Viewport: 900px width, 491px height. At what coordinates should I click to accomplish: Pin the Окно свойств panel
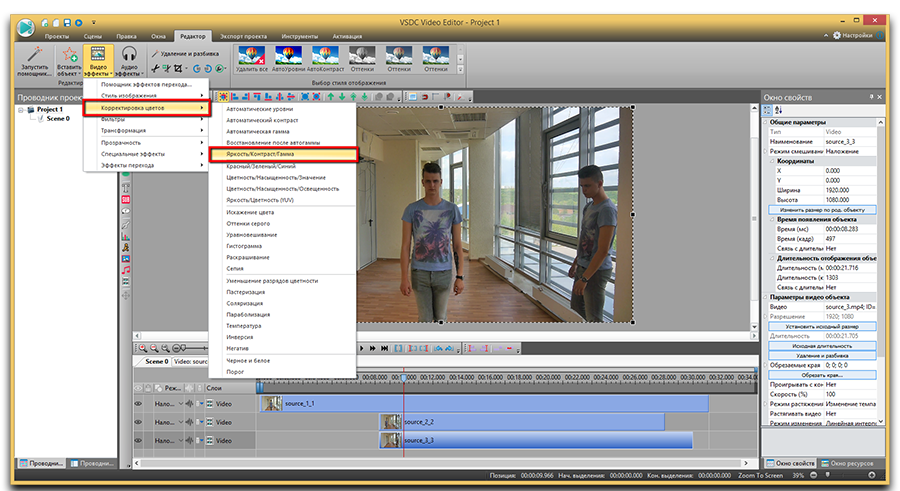pos(871,97)
